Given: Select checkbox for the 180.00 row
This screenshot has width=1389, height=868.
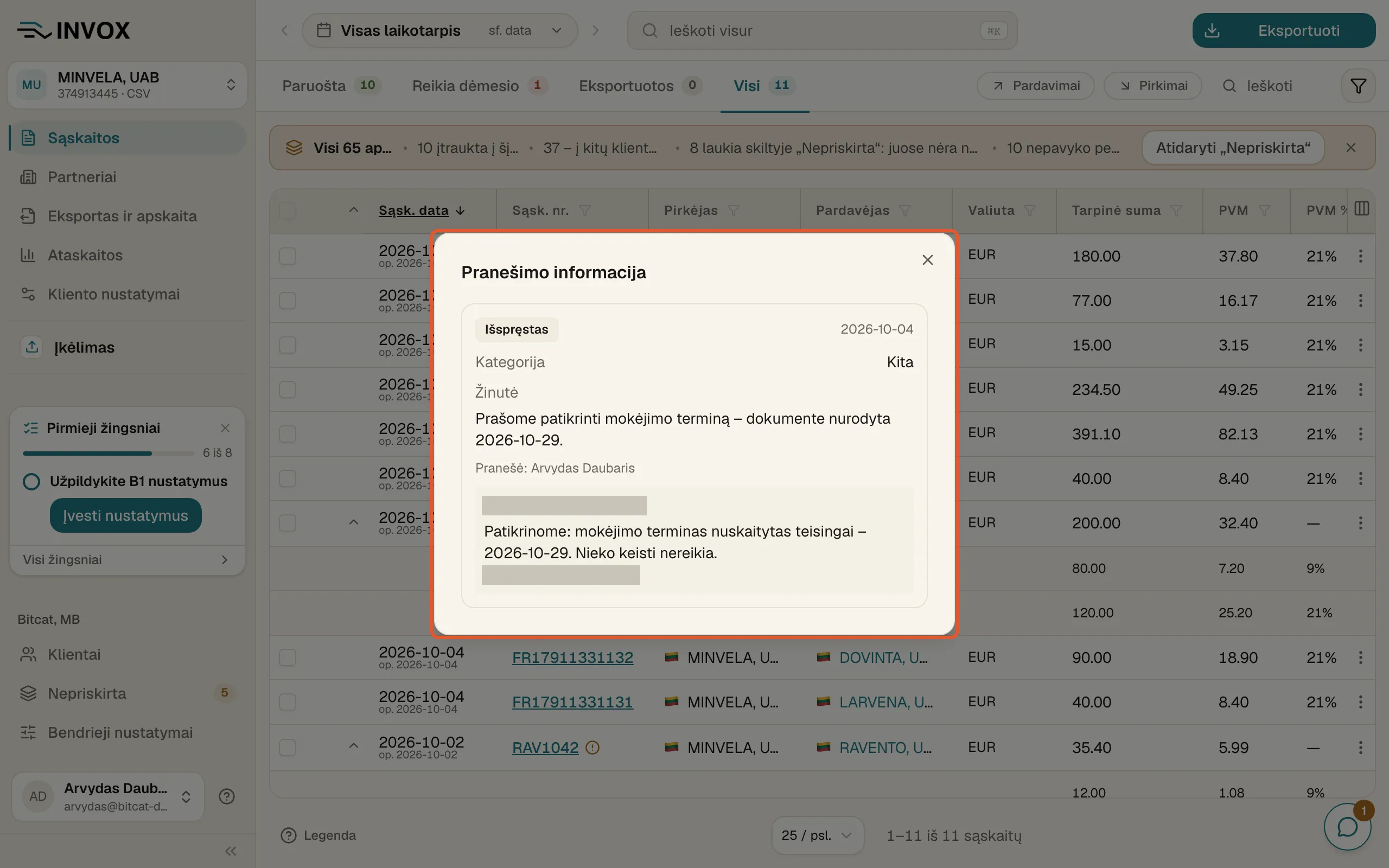Looking at the screenshot, I should pyautogui.click(x=288, y=256).
